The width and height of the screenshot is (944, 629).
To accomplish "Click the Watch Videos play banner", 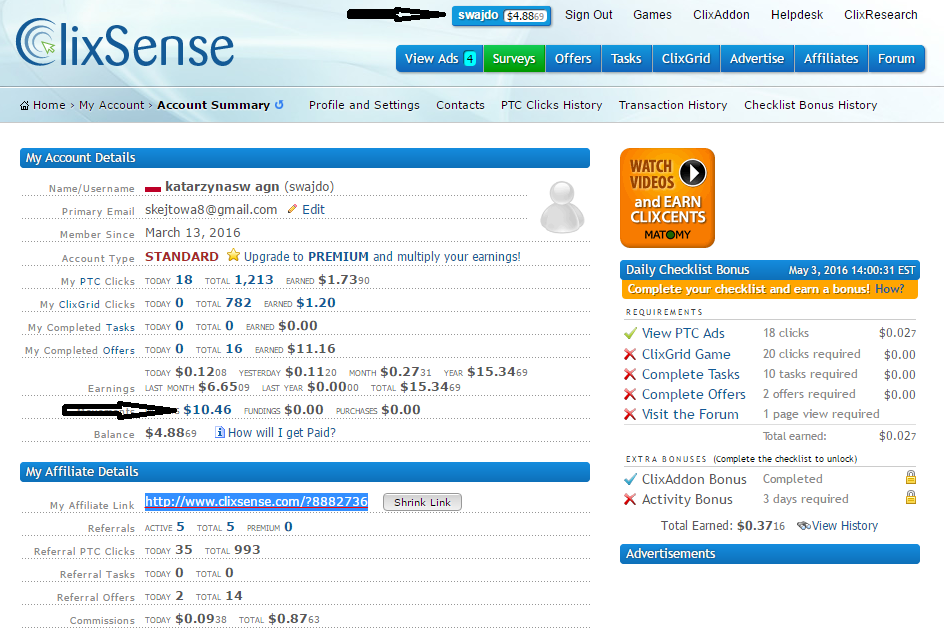I will point(667,197).
